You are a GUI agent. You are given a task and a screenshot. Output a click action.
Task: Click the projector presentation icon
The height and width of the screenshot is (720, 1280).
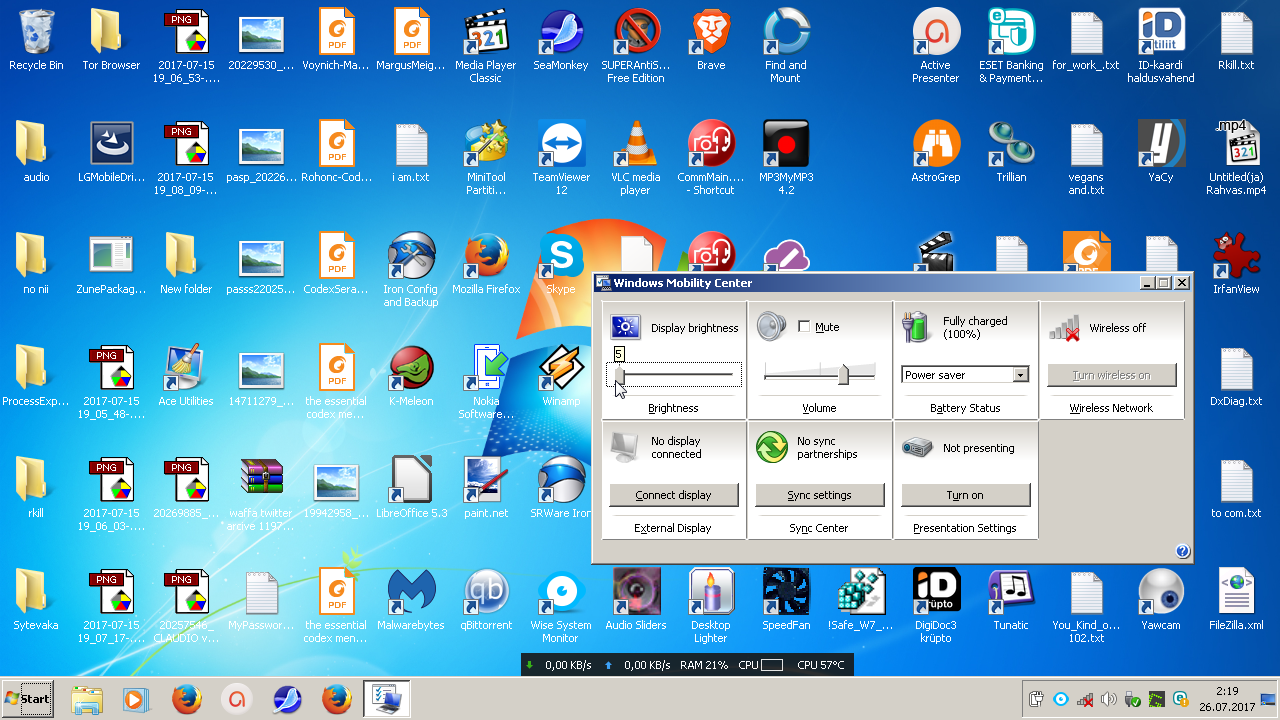(916, 448)
